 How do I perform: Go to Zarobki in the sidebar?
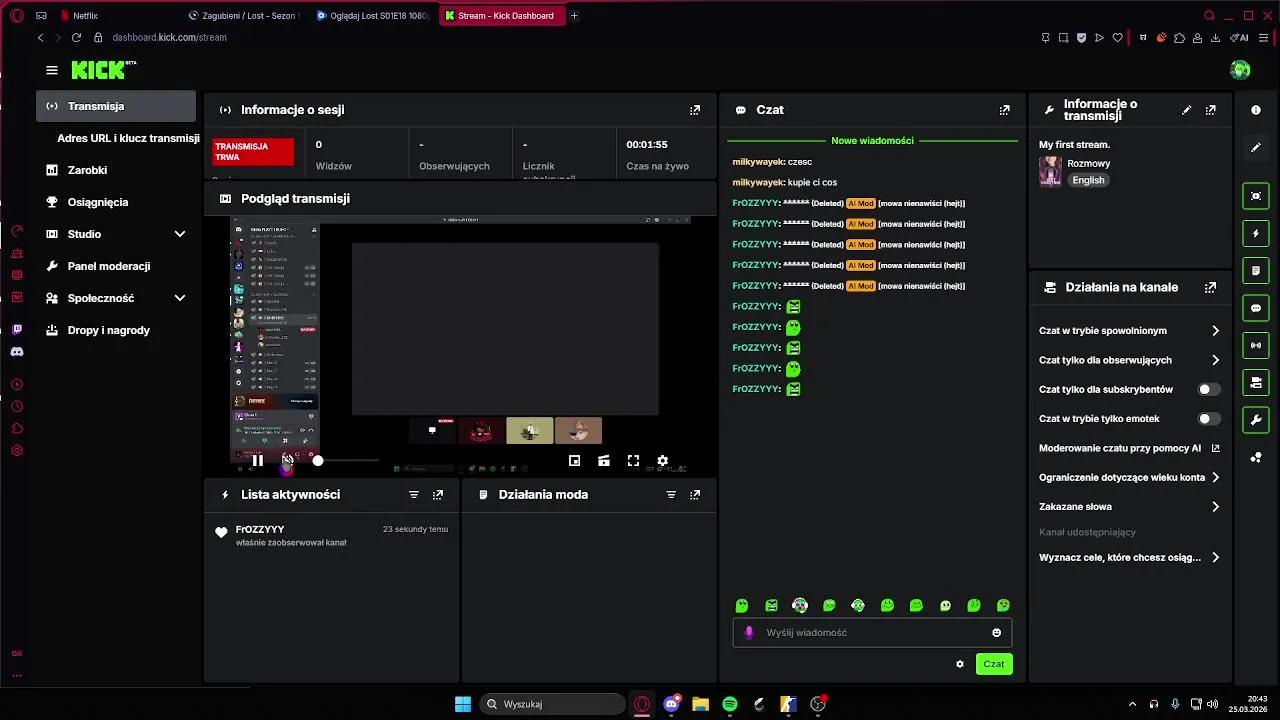point(116,170)
